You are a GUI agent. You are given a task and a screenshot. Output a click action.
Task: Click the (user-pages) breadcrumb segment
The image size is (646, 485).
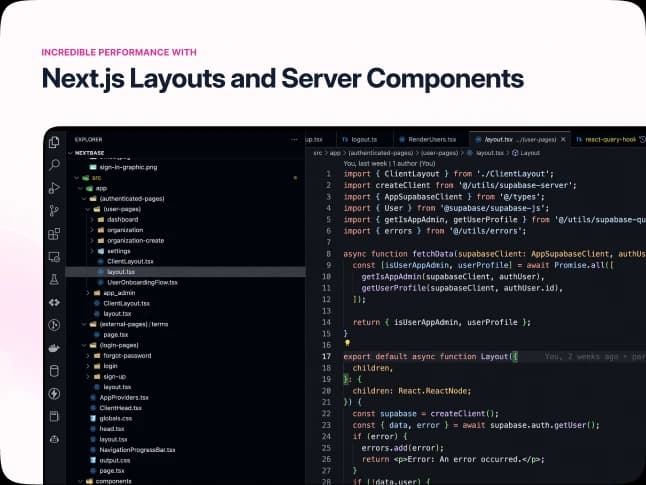tap(440, 153)
